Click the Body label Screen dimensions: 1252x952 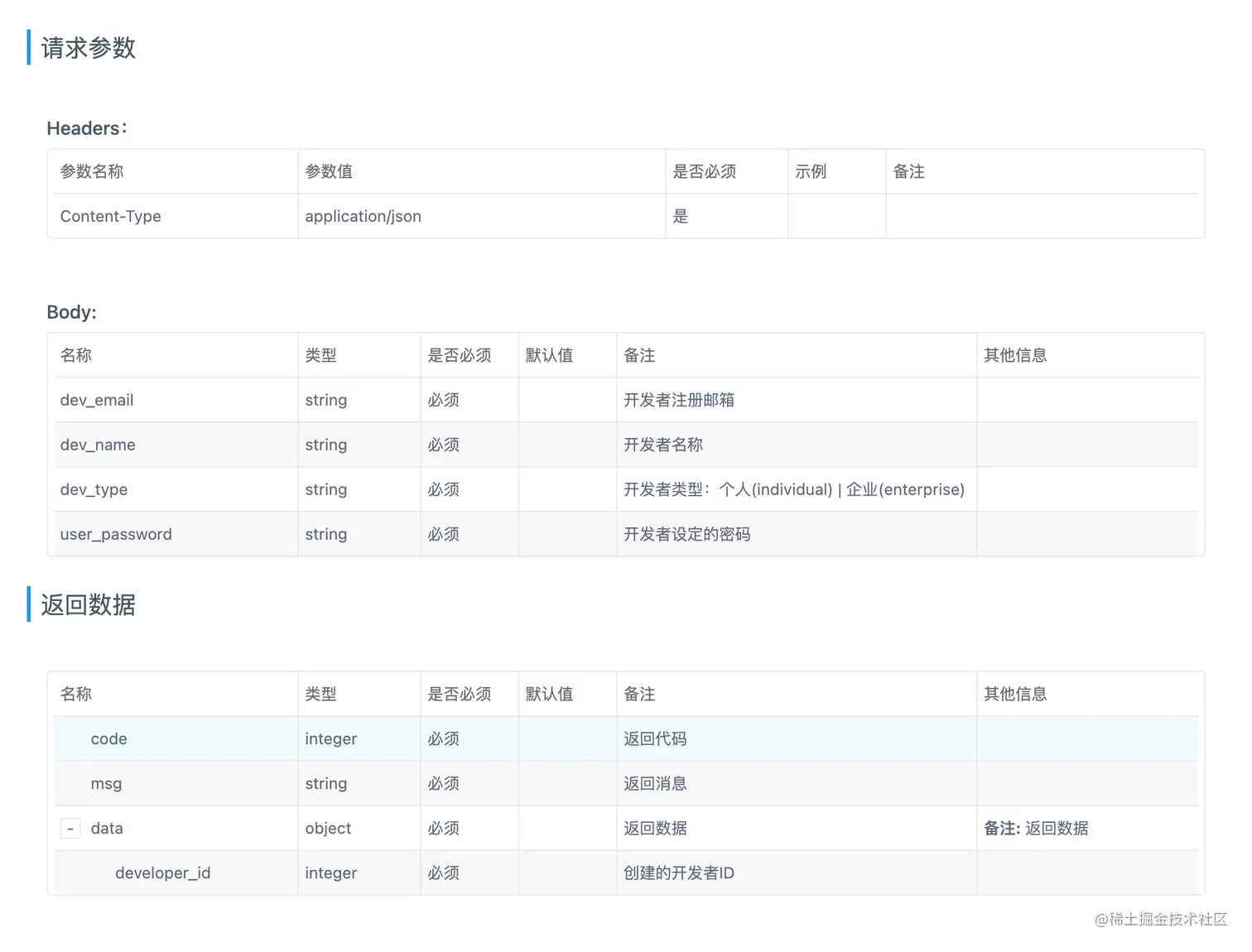[x=71, y=312]
